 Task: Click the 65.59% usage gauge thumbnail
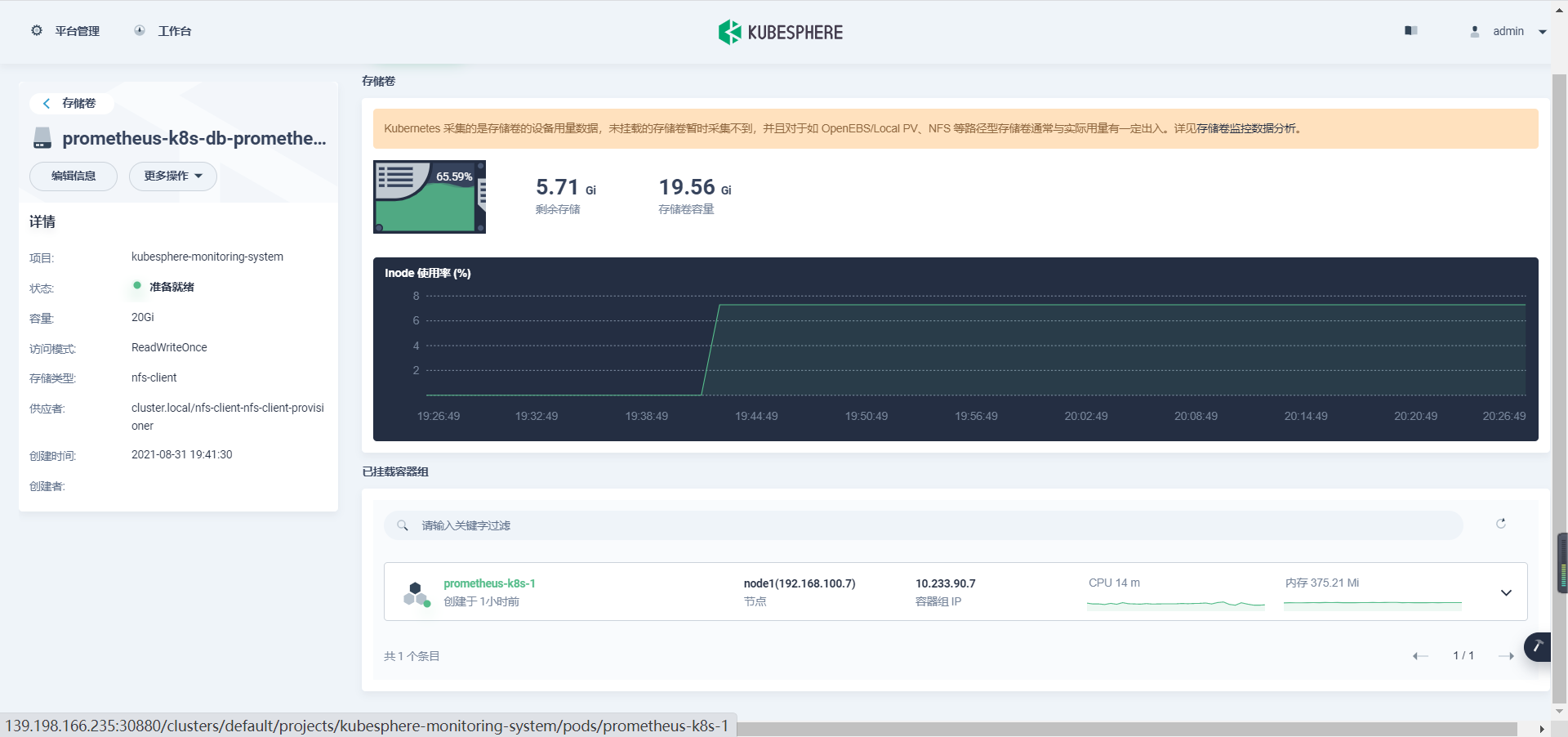click(429, 197)
